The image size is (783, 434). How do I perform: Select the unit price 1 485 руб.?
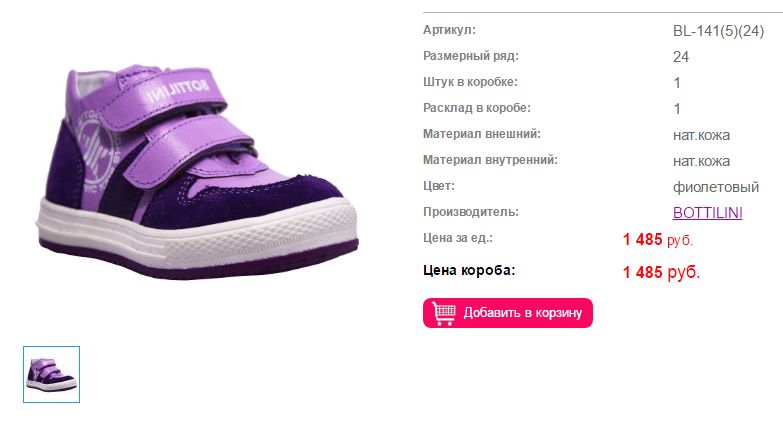(658, 240)
